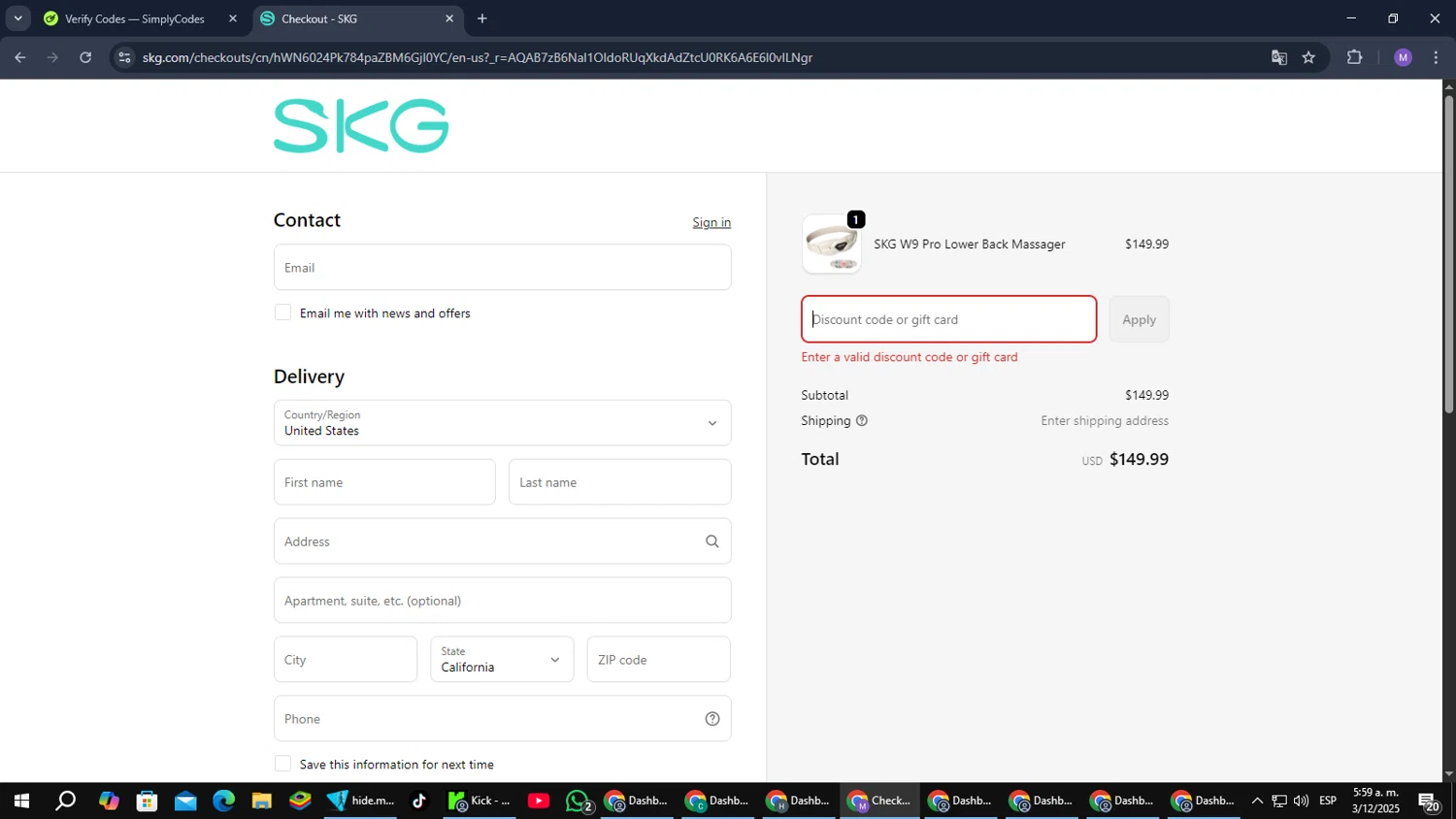
Task: Go back to previous page
Action: (x=19, y=57)
